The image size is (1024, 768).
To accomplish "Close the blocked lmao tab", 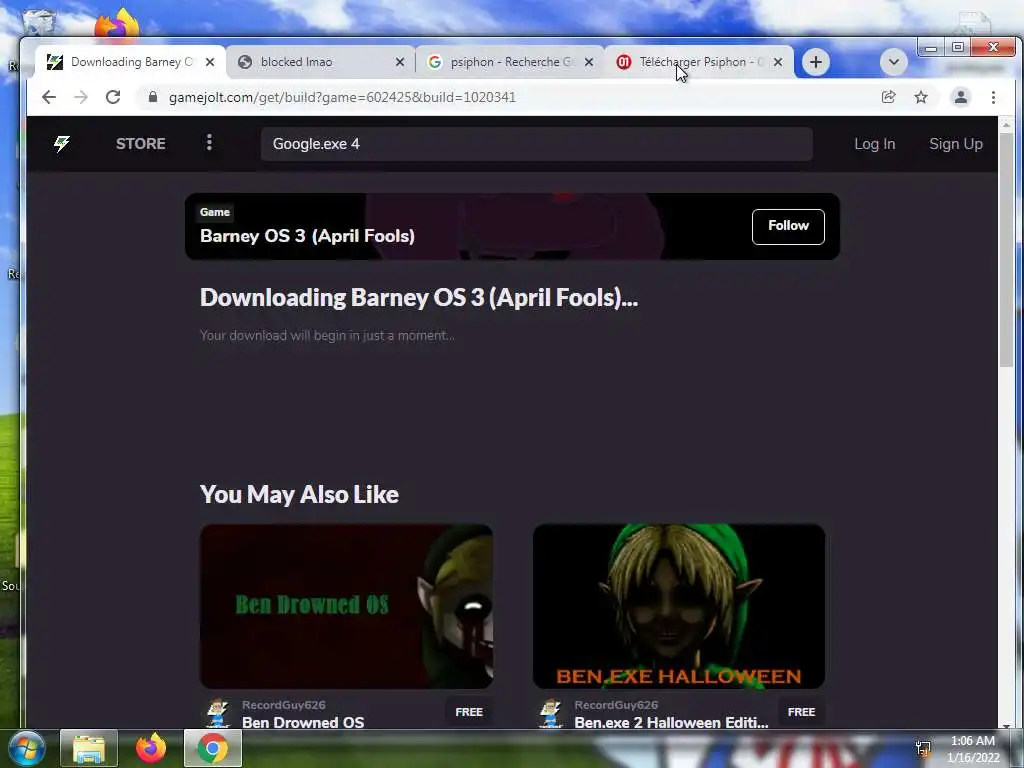I will [x=400, y=62].
